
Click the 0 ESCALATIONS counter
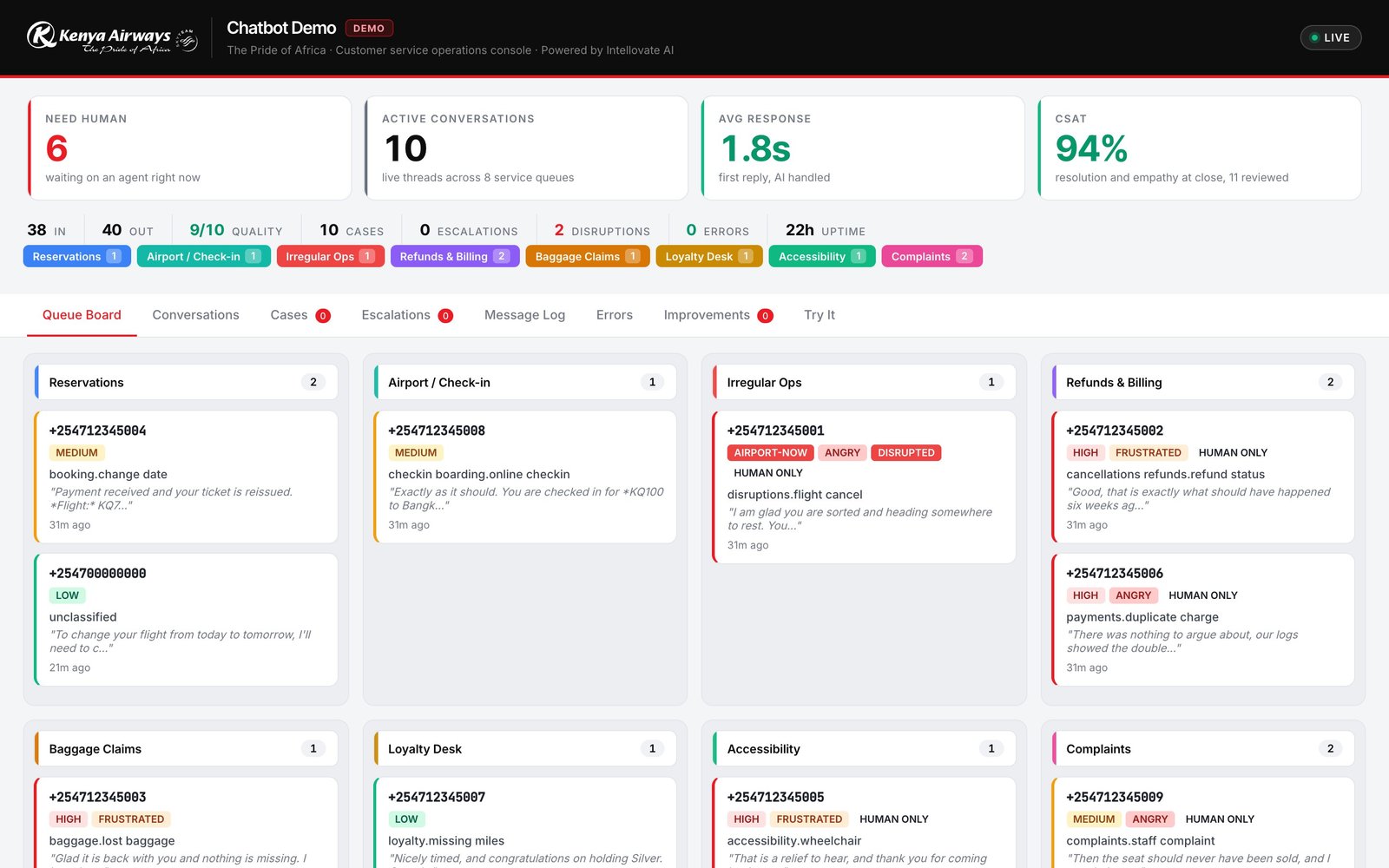pos(468,230)
